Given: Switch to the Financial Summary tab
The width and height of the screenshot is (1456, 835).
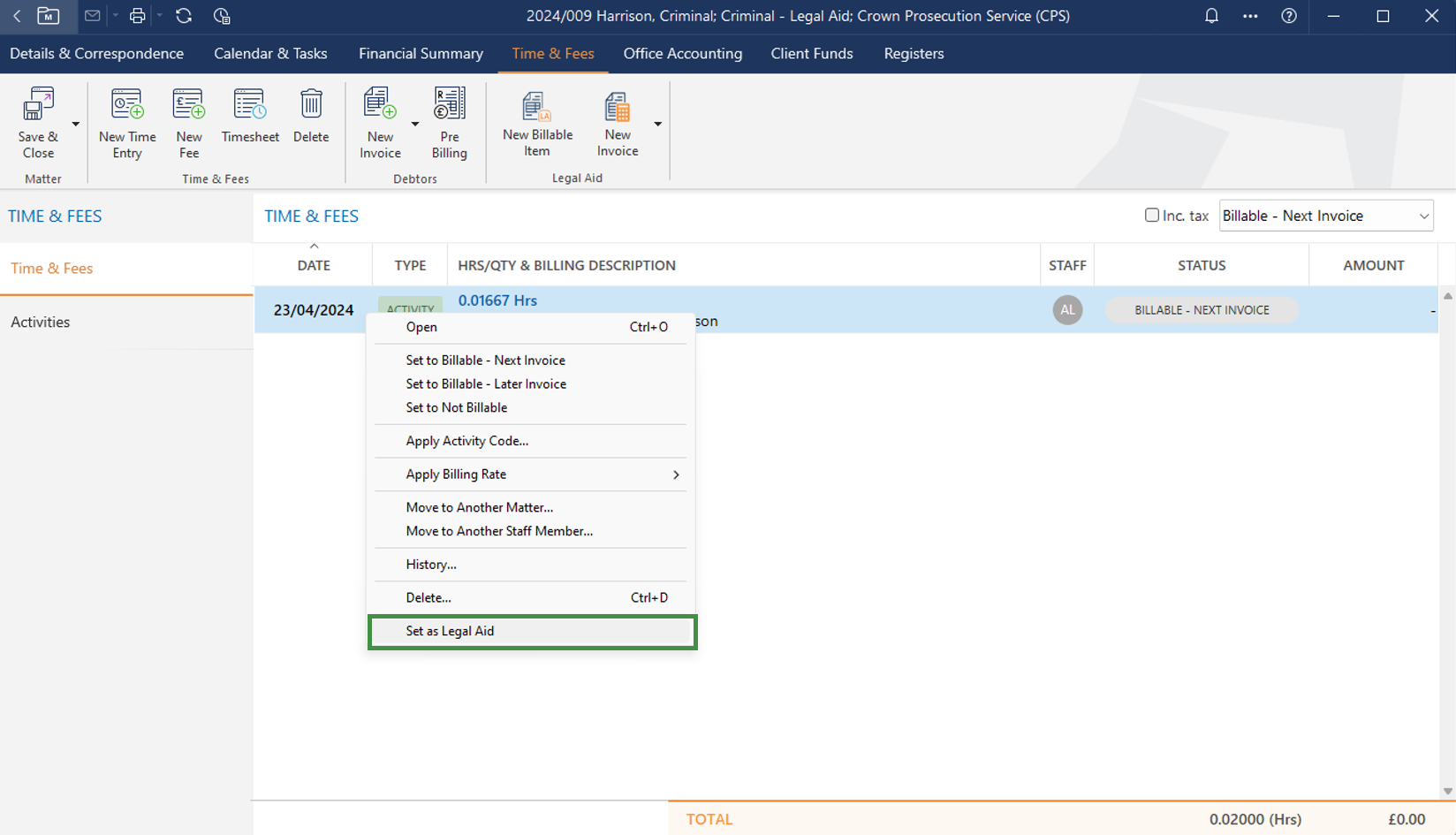Looking at the screenshot, I should (421, 54).
